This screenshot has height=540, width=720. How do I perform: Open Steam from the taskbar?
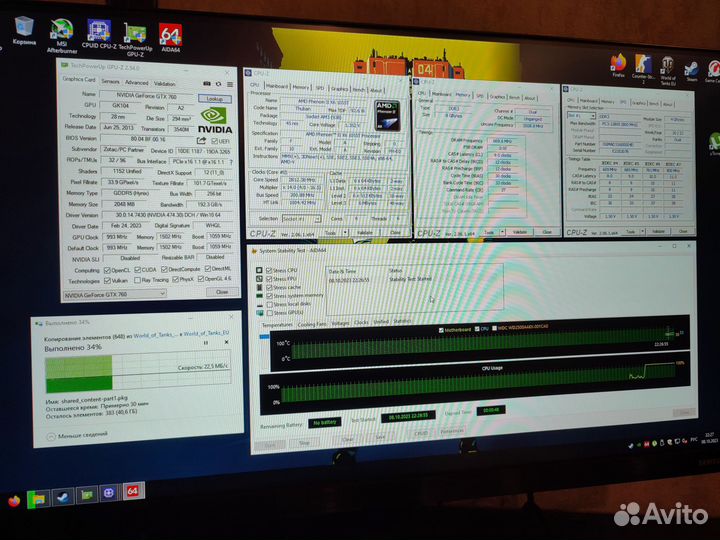coord(62,496)
